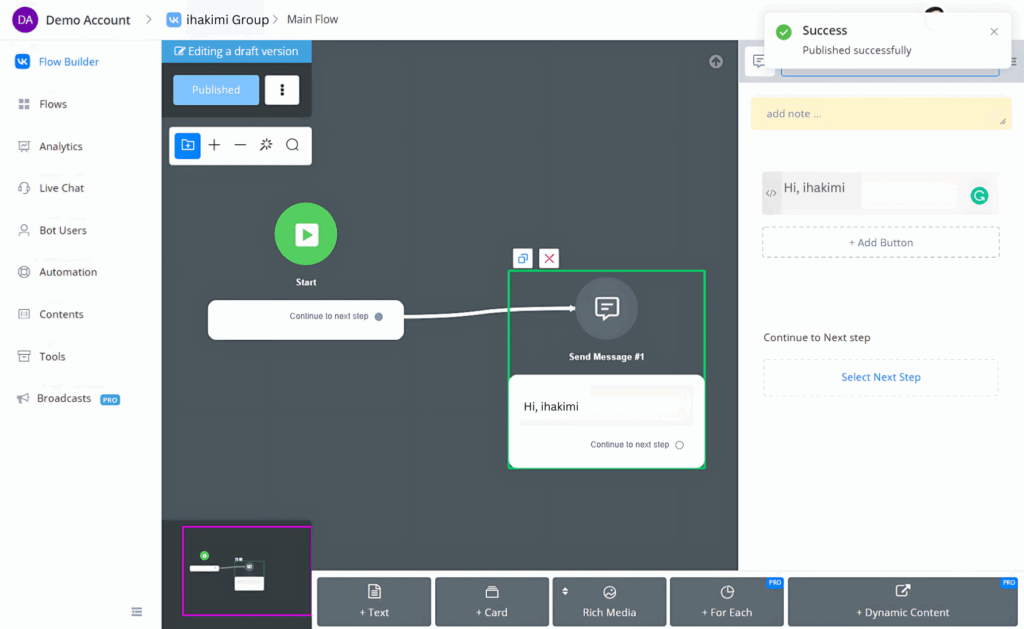The image size is (1024, 629).
Task: Collapse the sidebar using the hamburger icon
Action: pyautogui.click(x=137, y=612)
